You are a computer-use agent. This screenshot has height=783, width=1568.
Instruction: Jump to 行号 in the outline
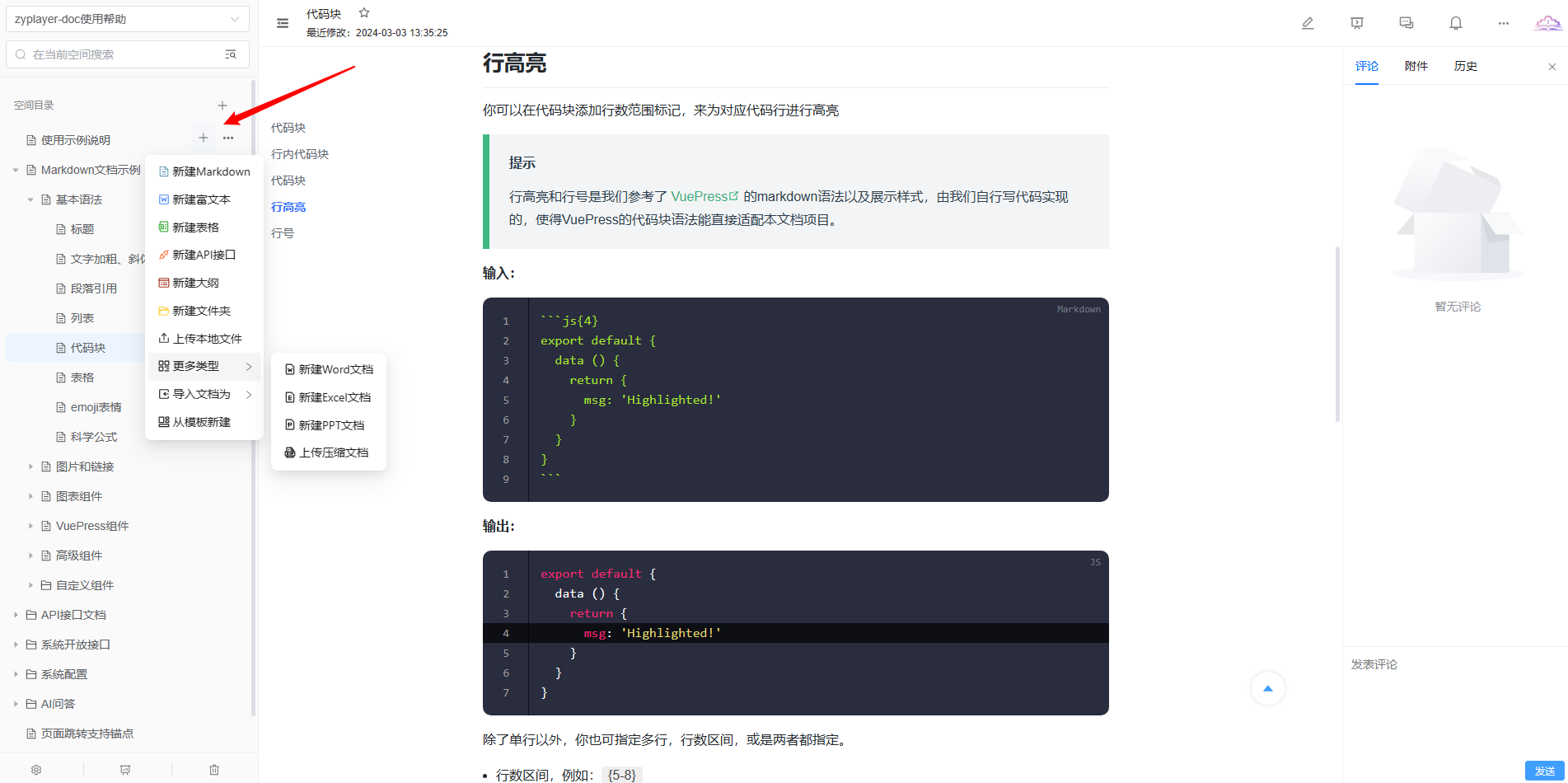[x=283, y=233]
